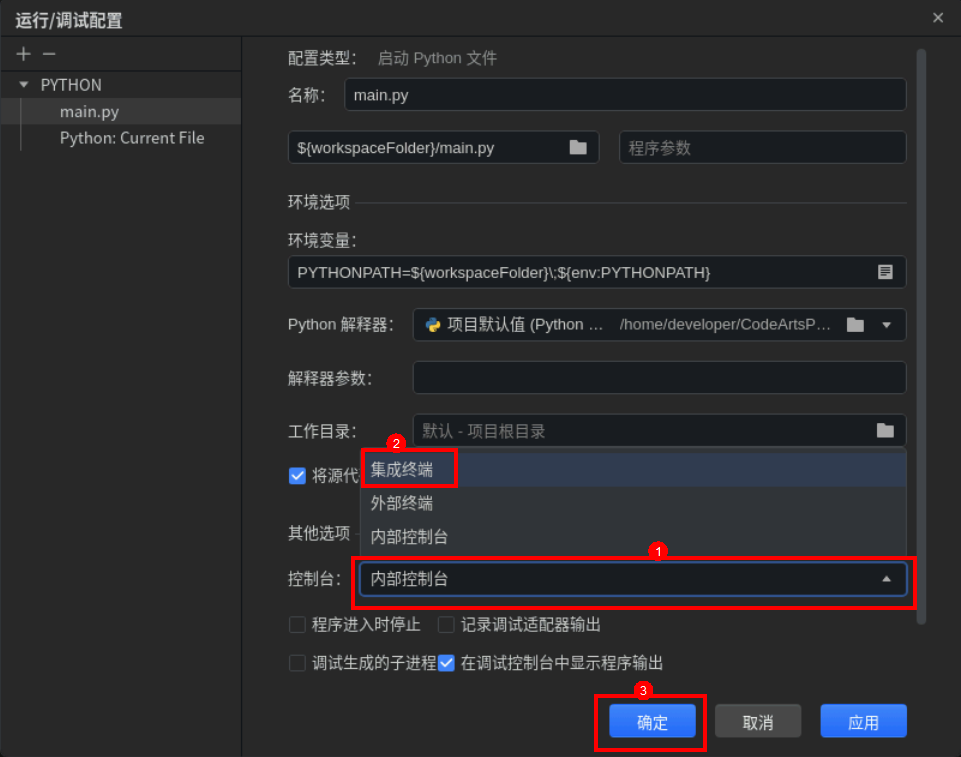Screen dimensions: 961x757
Task: Browse Python interpreter path folder icon
Action: point(855,325)
